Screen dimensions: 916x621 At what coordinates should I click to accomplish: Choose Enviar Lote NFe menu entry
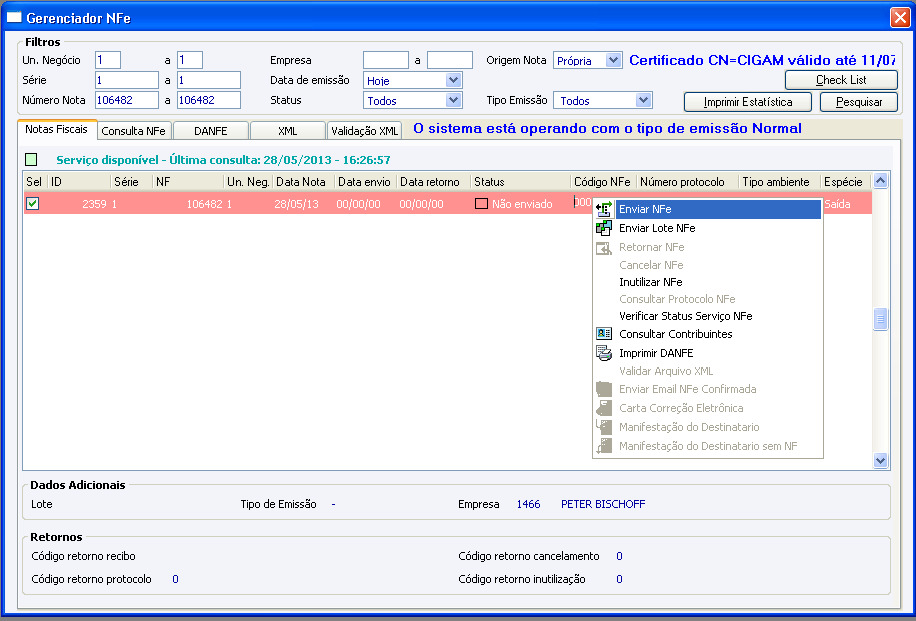[707, 228]
